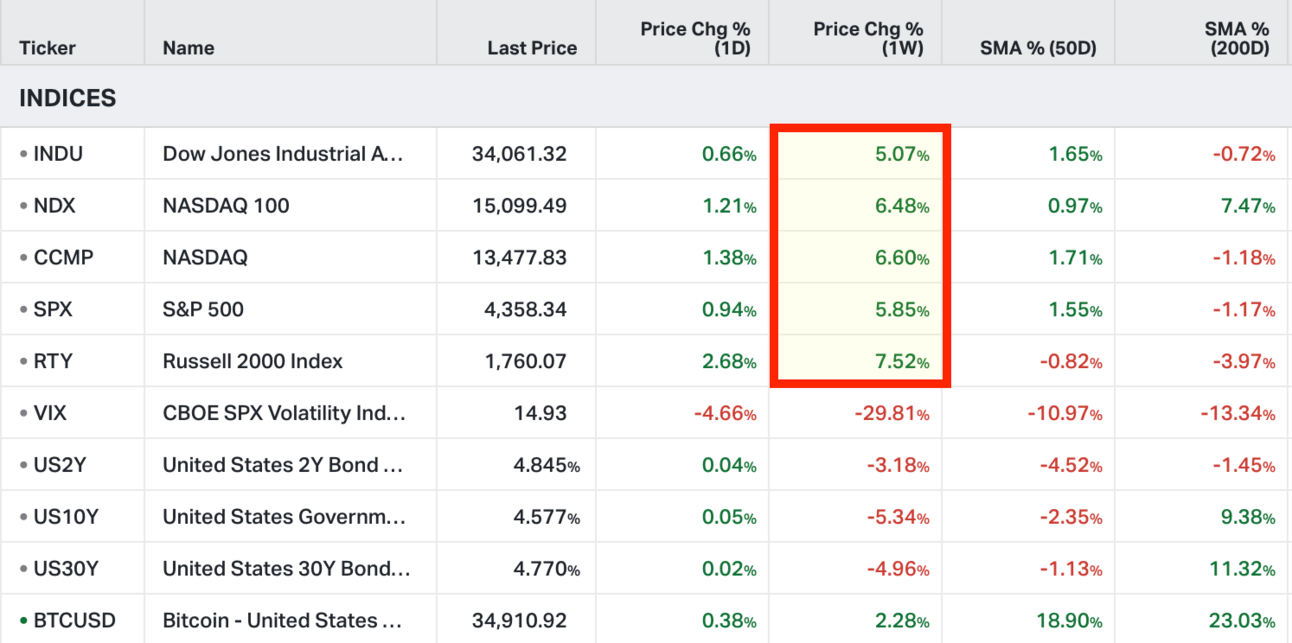The width and height of the screenshot is (1292, 643).
Task: Click the last price 15,099.49
Action: pyautogui.click(x=519, y=206)
